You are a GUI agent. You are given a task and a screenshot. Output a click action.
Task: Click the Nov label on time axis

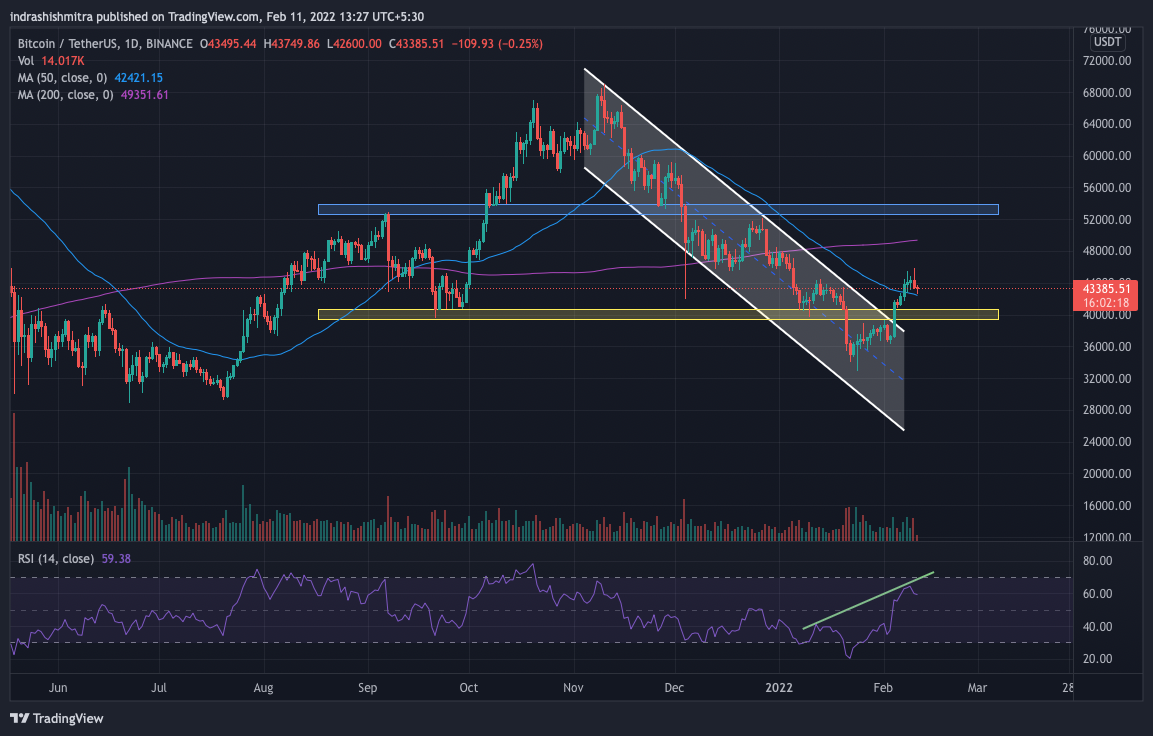tap(574, 688)
